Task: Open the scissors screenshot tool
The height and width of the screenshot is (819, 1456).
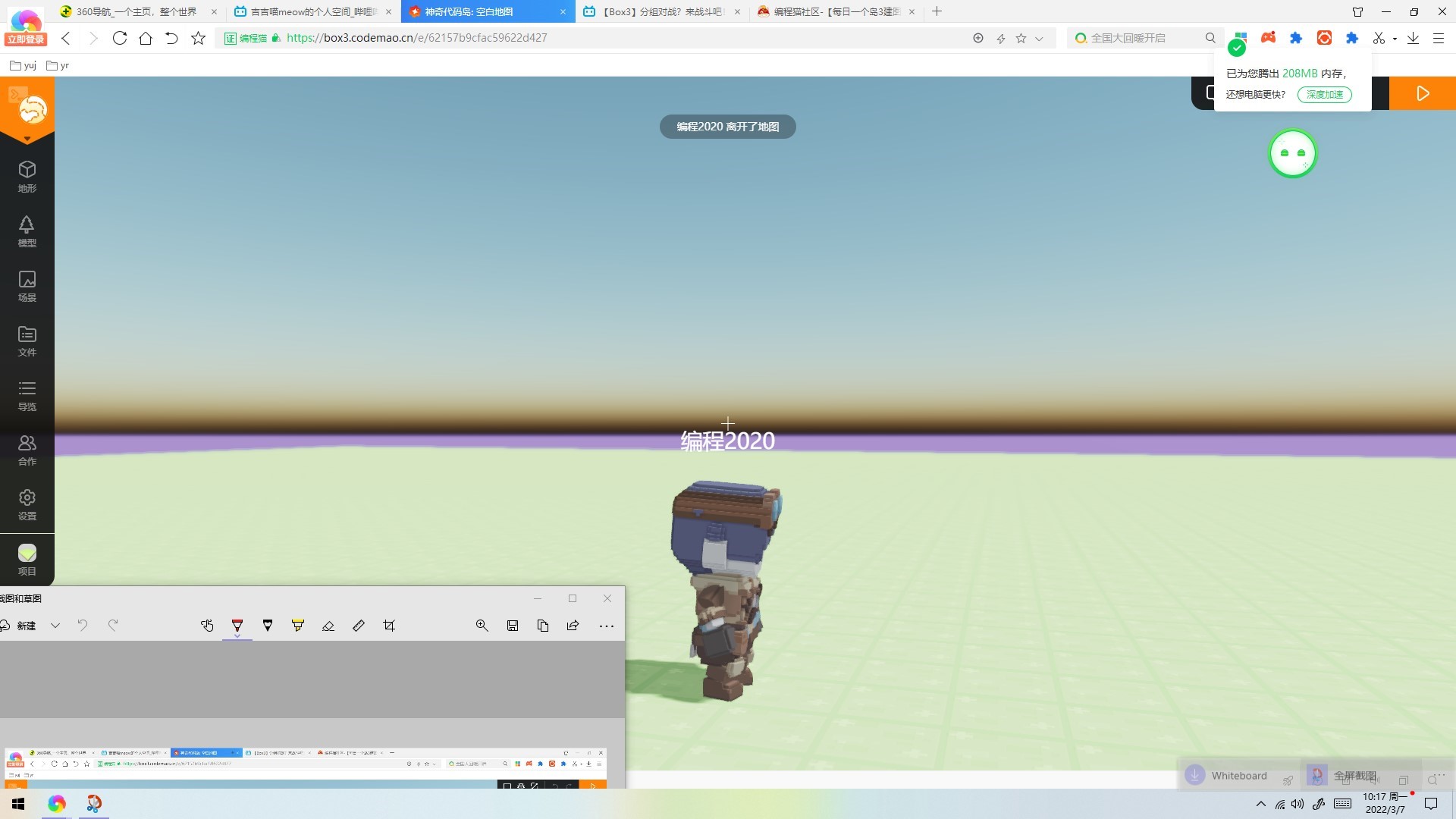Action: click(1379, 38)
